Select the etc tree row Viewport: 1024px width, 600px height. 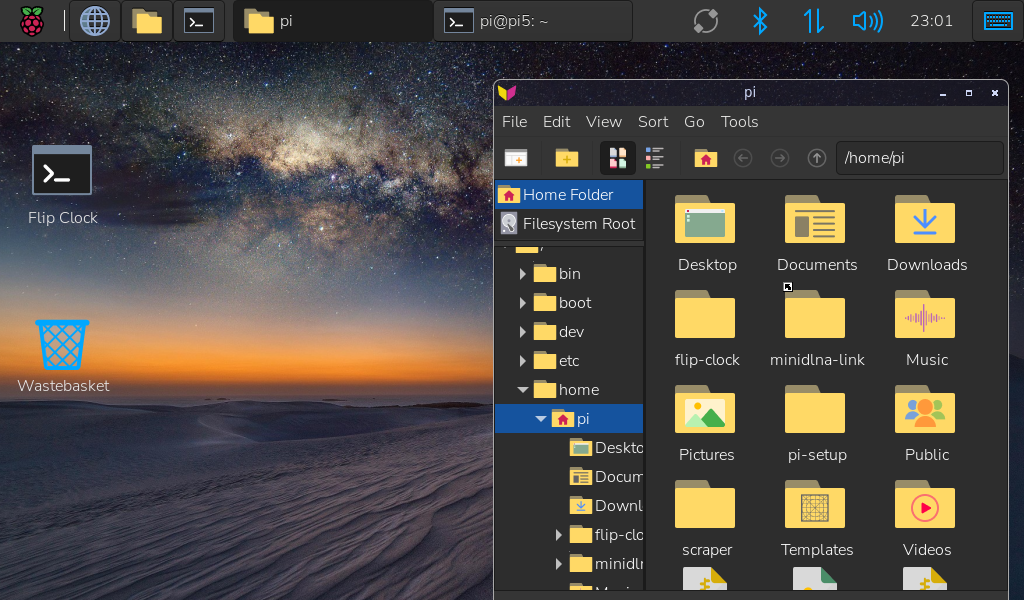(569, 360)
